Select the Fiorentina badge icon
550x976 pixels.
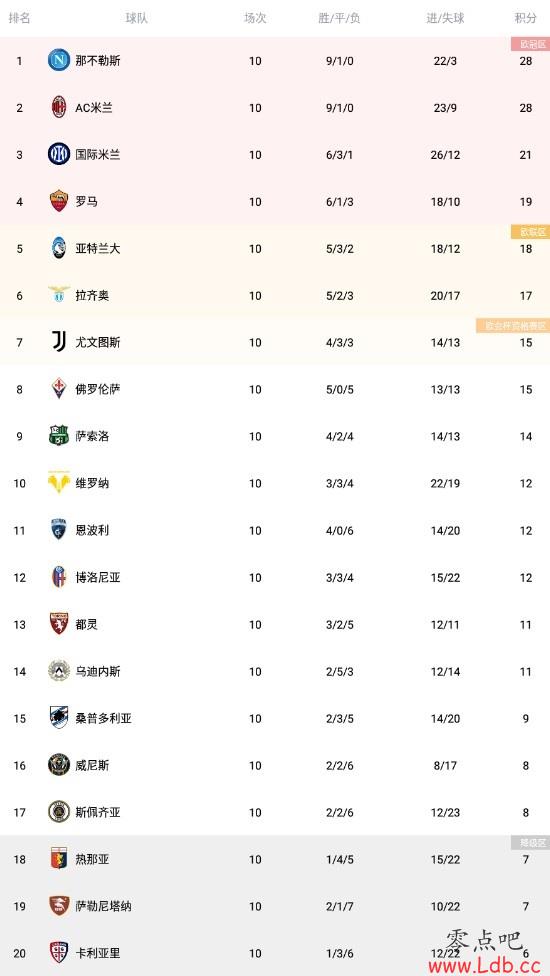point(59,389)
